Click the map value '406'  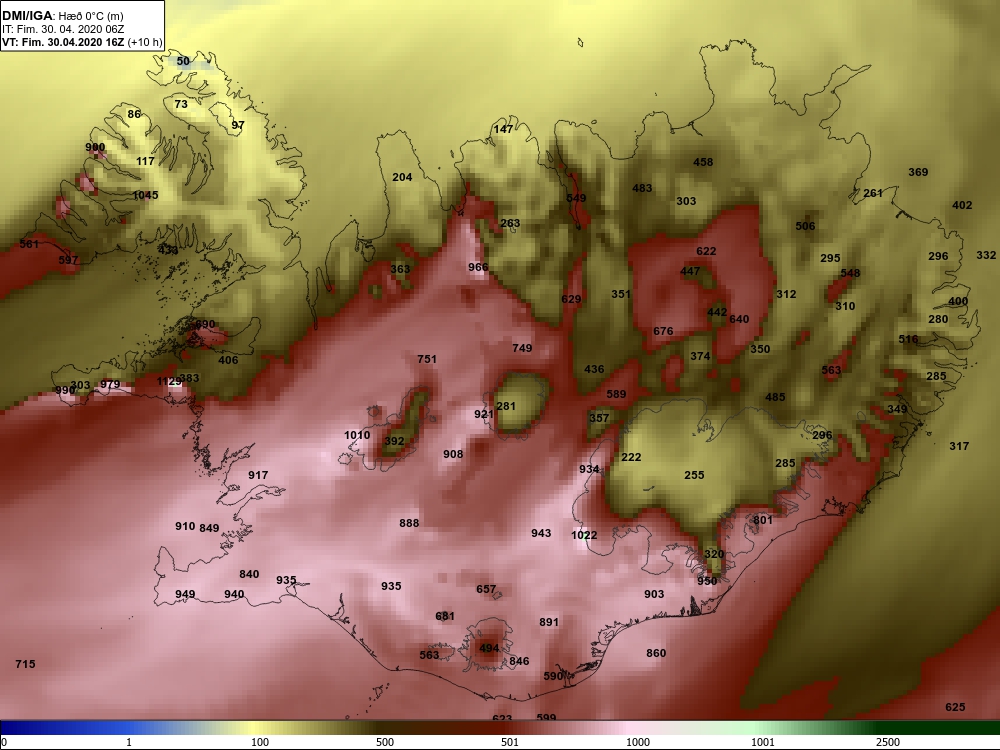pos(228,360)
